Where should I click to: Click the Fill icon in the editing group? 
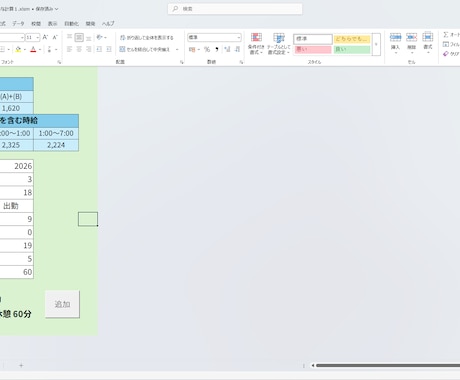pyautogui.click(x=446, y=44)
